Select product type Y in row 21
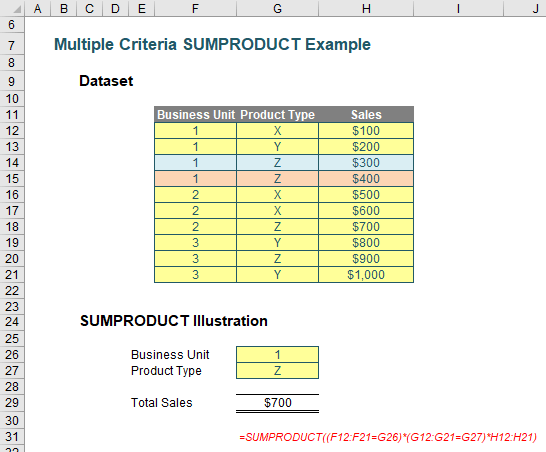This screenshot has width=546, height=452. [278, 275]
